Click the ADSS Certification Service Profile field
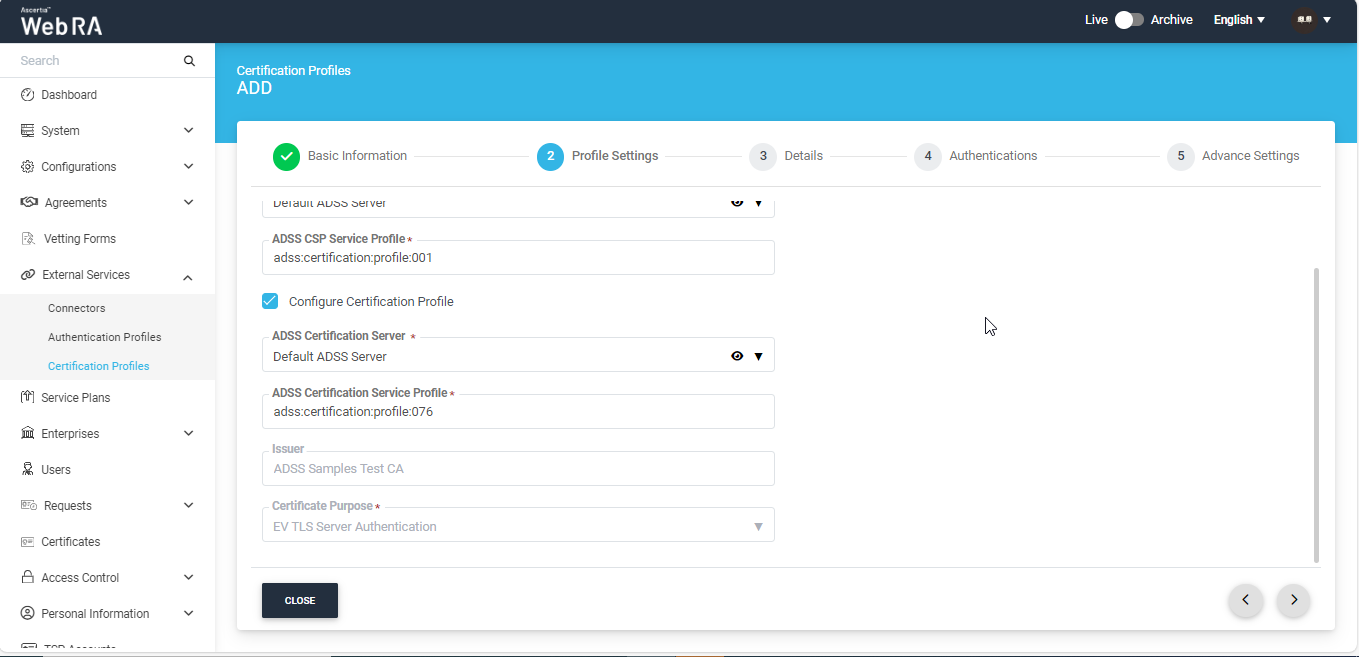Screen dimensions: 1359x657 518,412
